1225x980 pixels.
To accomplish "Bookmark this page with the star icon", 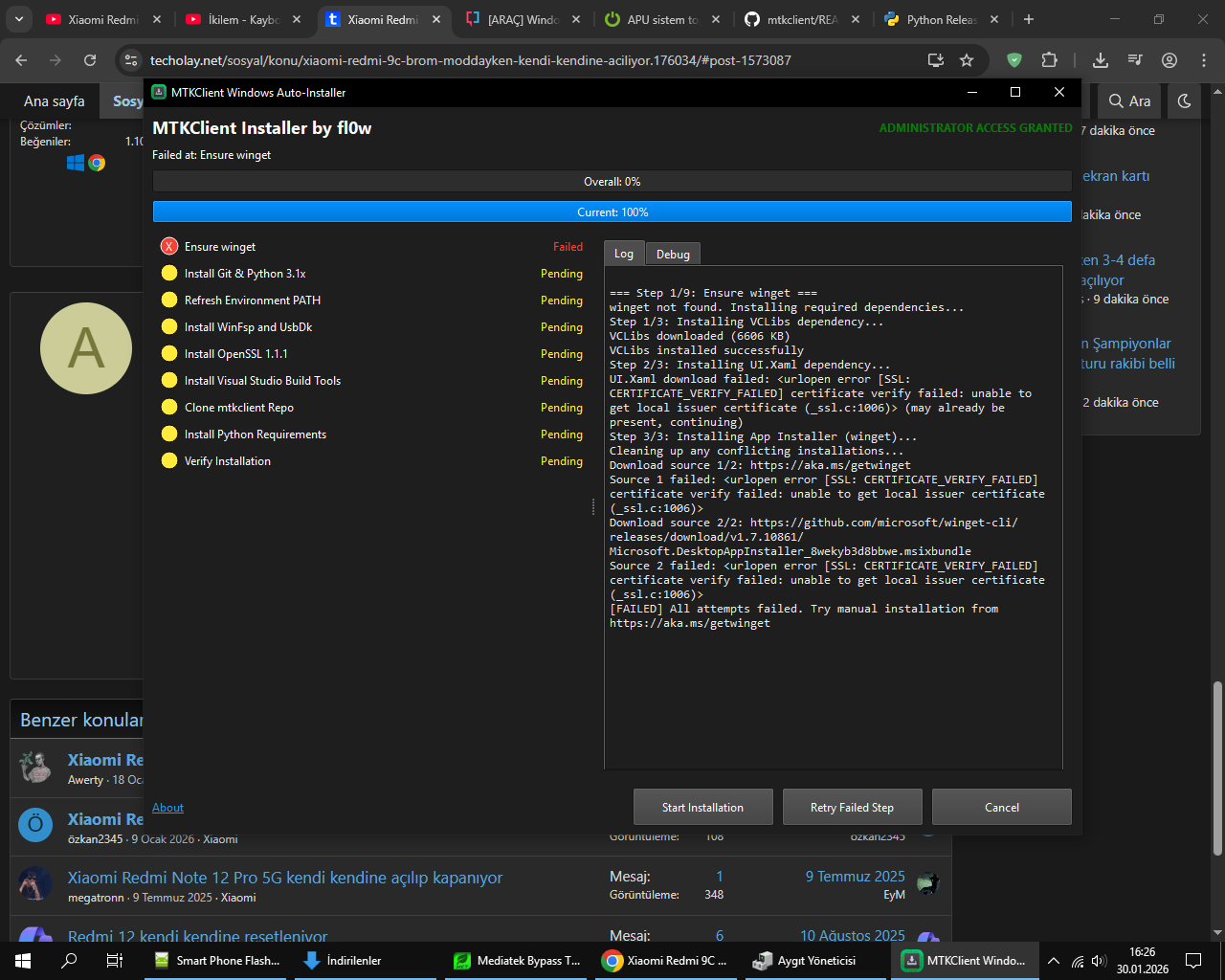I will click(967, 60).
